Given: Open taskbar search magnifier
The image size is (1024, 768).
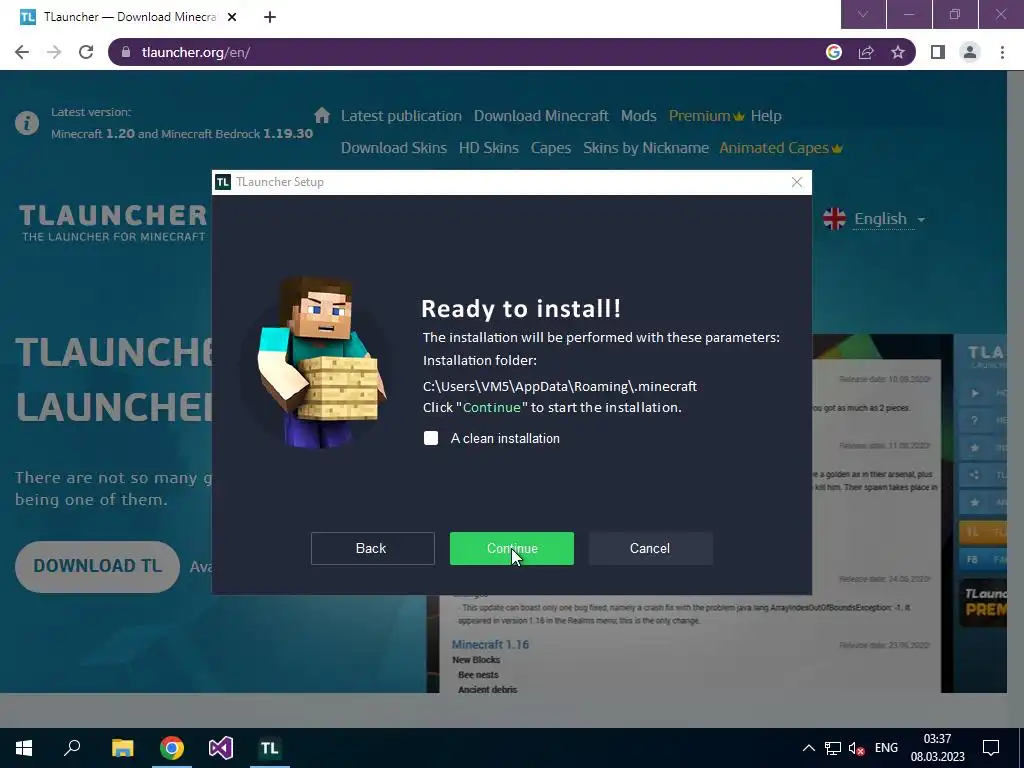Looking at the screenshot, I should click(72, 748).
